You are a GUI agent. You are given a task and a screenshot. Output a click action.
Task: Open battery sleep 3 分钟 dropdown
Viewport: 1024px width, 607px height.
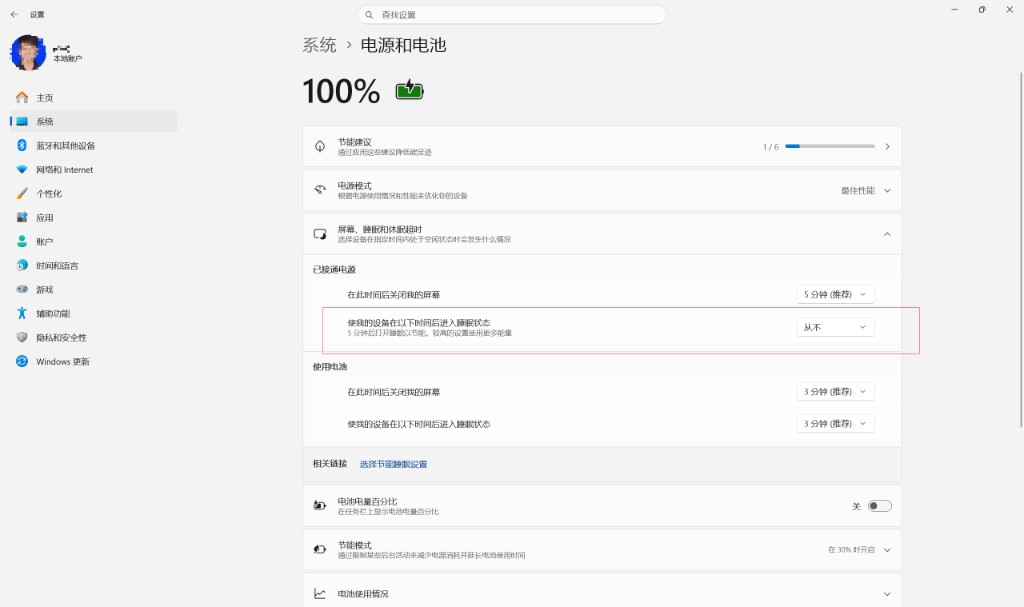835,424
